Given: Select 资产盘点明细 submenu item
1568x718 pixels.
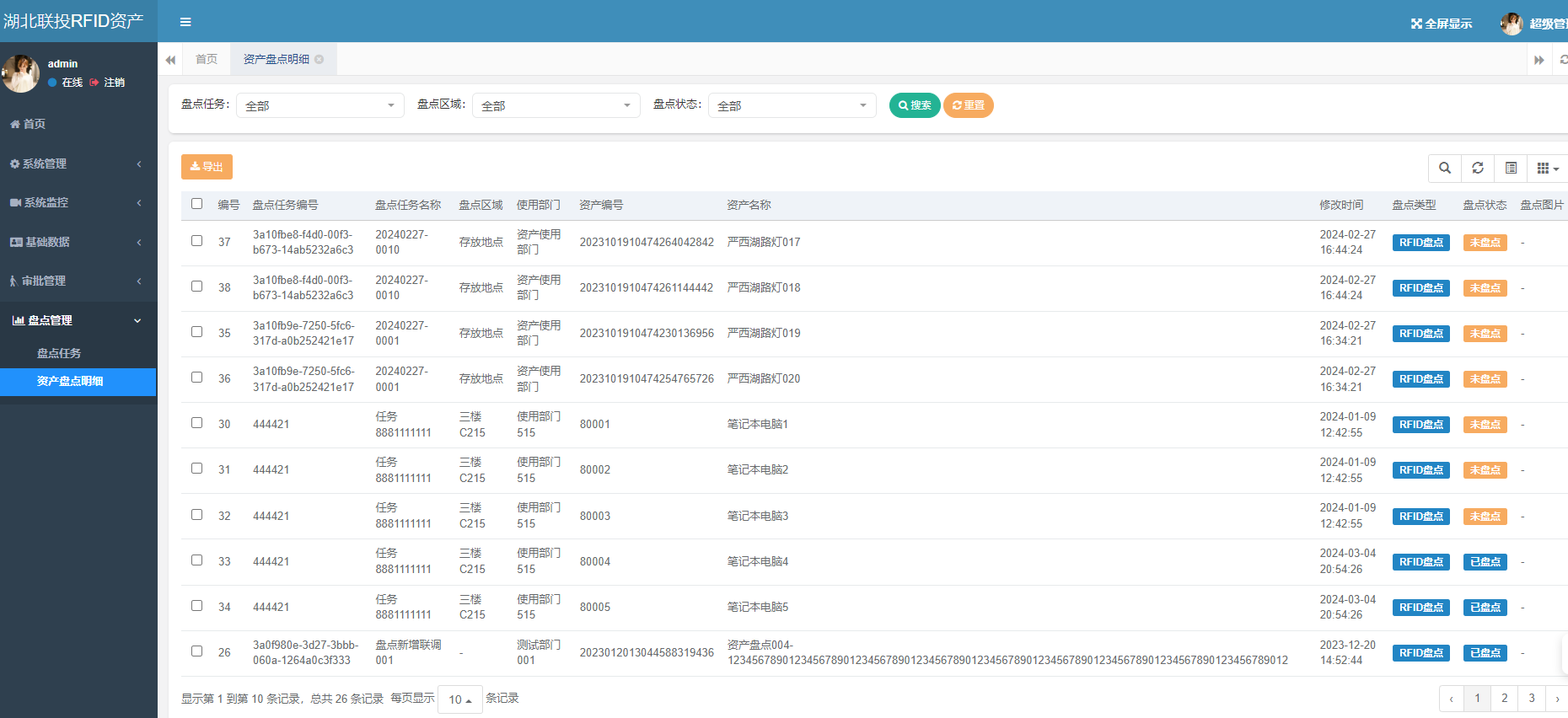Looking at the screenshot, I should tap(78, 381).
